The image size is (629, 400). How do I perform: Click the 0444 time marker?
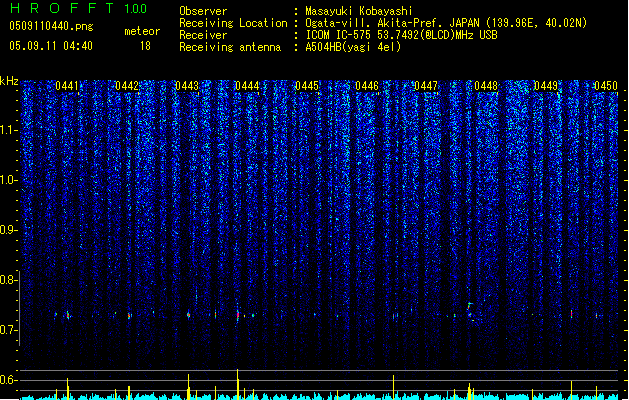pos(247,86)
